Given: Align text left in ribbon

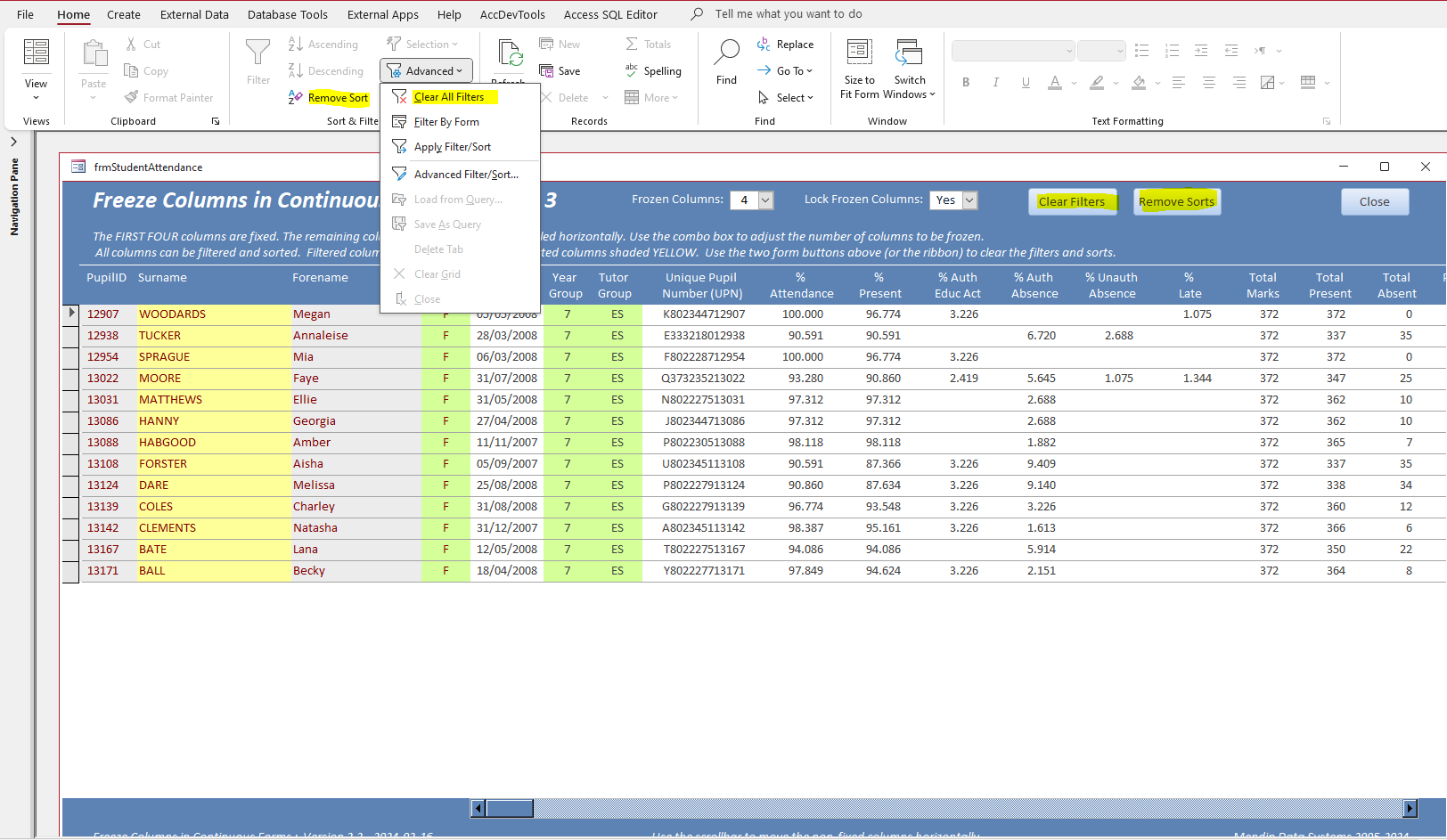Looking at the screenshot, I should [x=1178, y=82].
